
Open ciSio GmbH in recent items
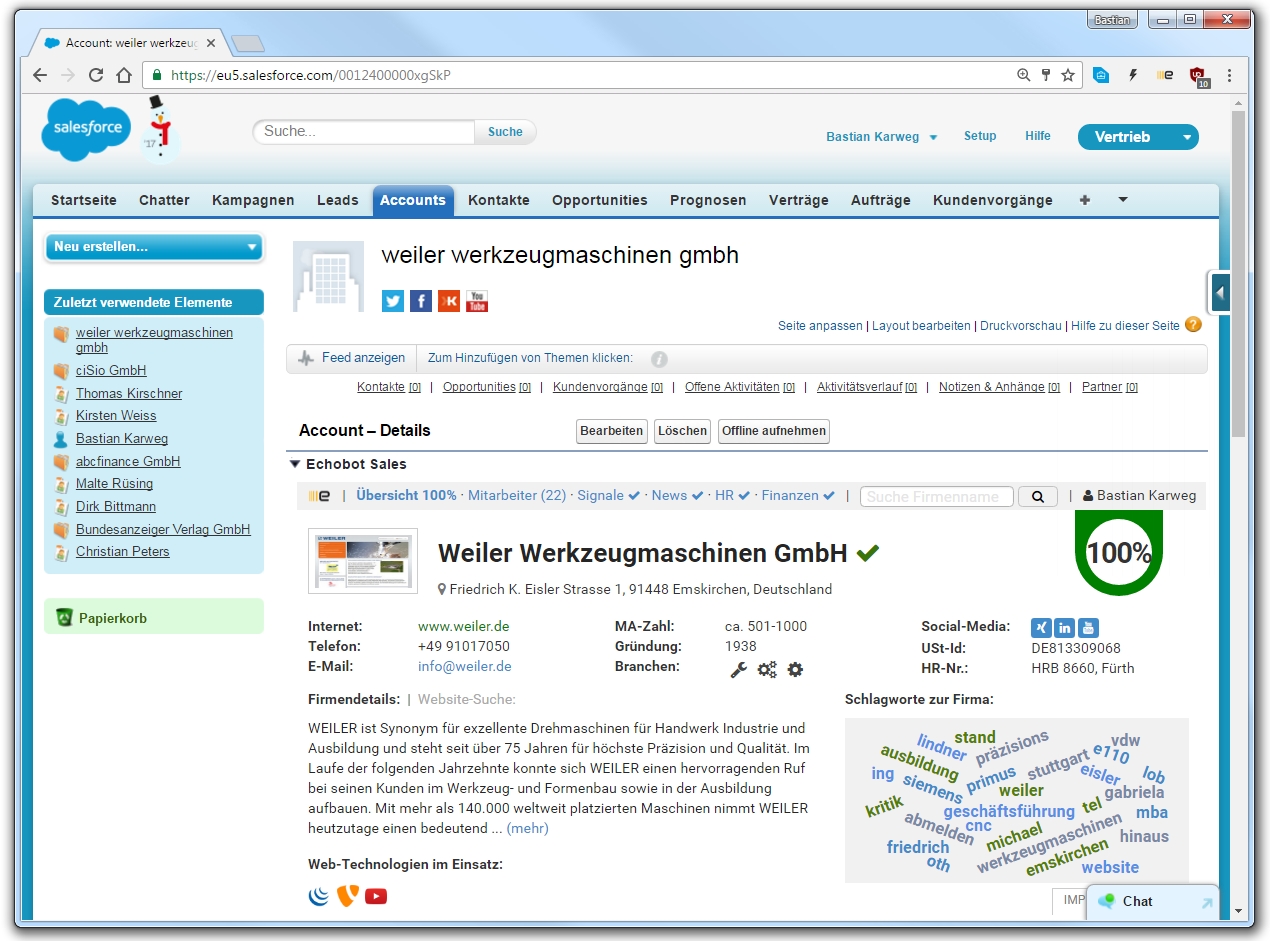[111, 370]
